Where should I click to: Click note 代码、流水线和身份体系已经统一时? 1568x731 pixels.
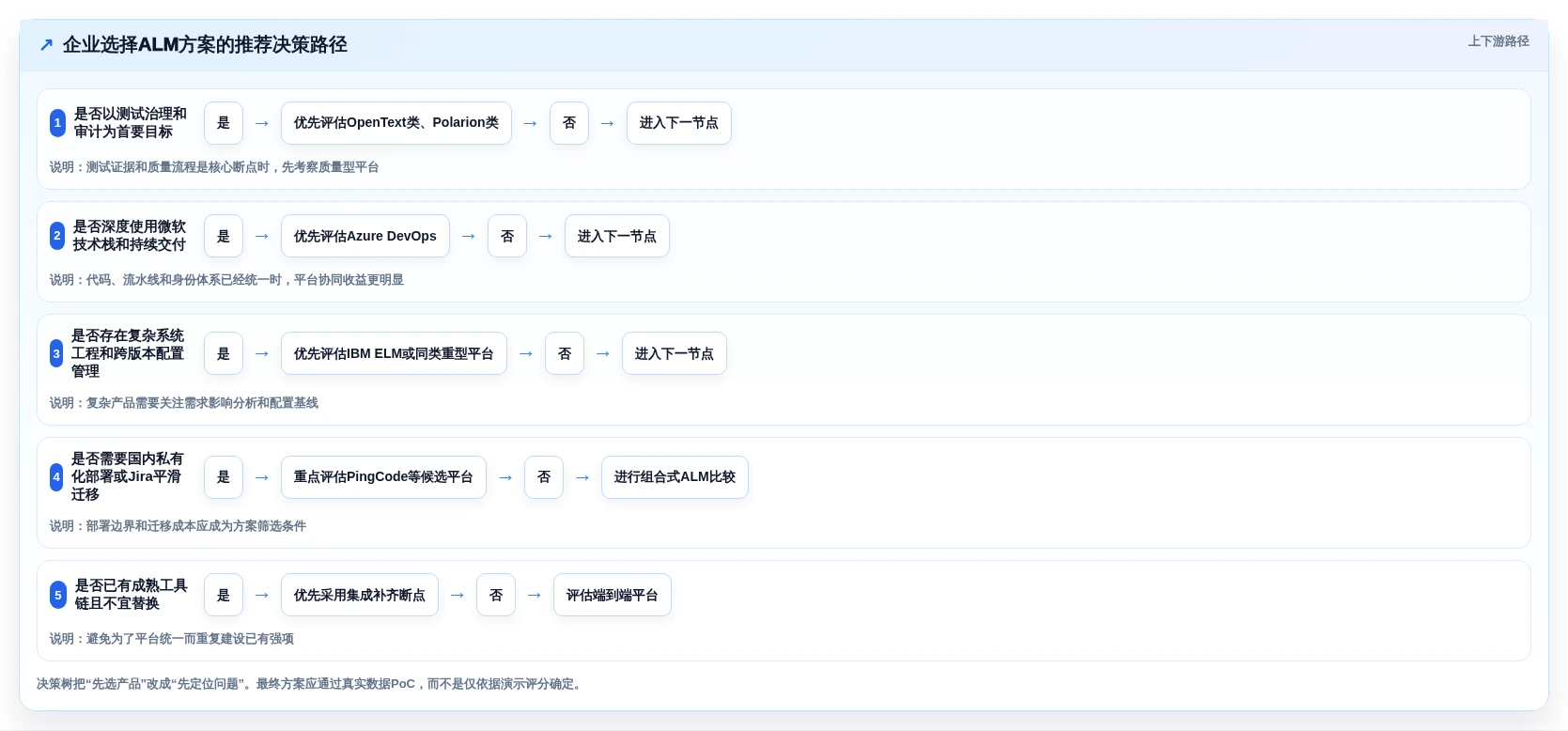pos(226,280)
